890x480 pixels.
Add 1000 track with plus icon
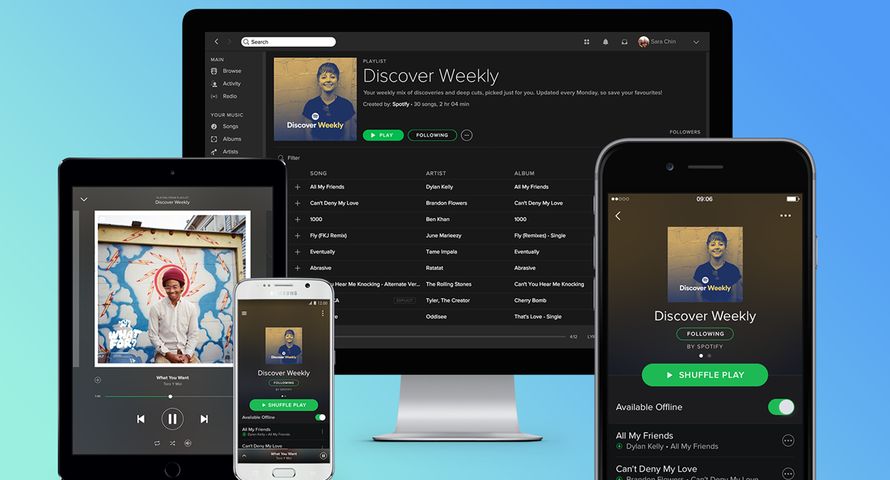pyautogui.click(x=297, y=219)
